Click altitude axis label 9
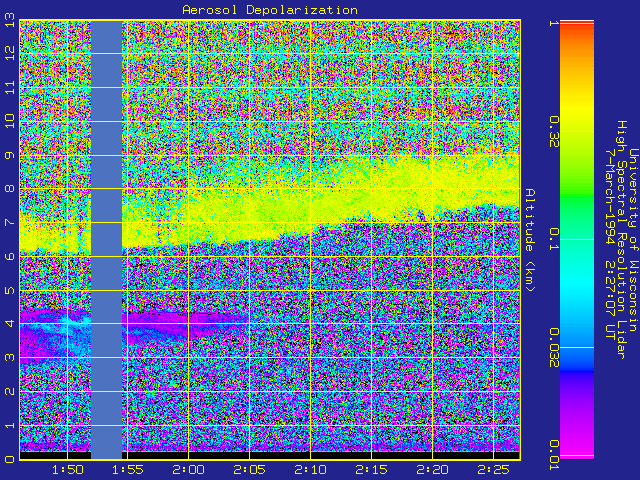Screen dimensions: 640x480 point(10,155)
